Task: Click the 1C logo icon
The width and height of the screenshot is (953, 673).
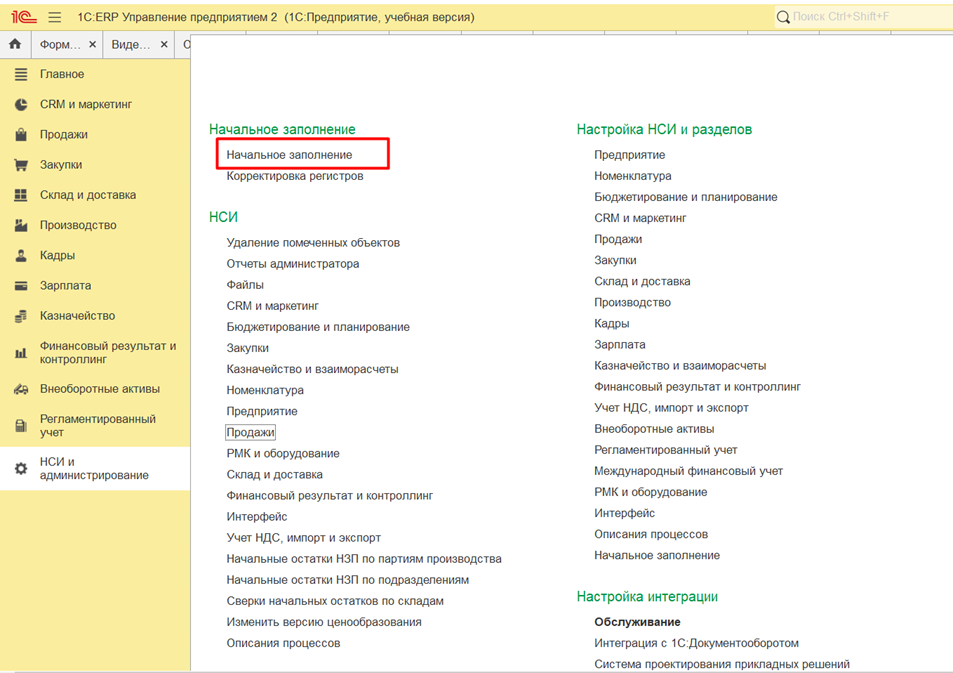Action: tap(24, 17)
